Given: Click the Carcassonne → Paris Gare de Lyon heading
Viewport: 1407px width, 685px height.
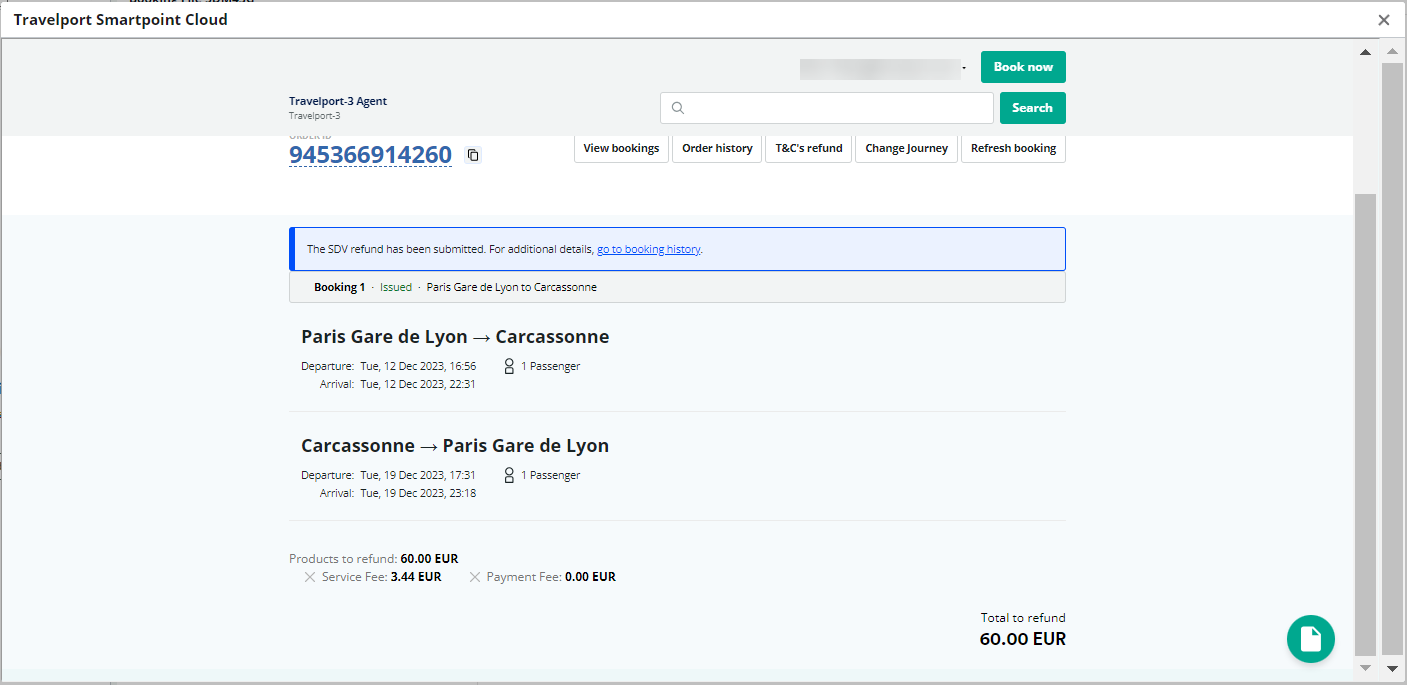Looking at the screenshot, I should point(455,446).
